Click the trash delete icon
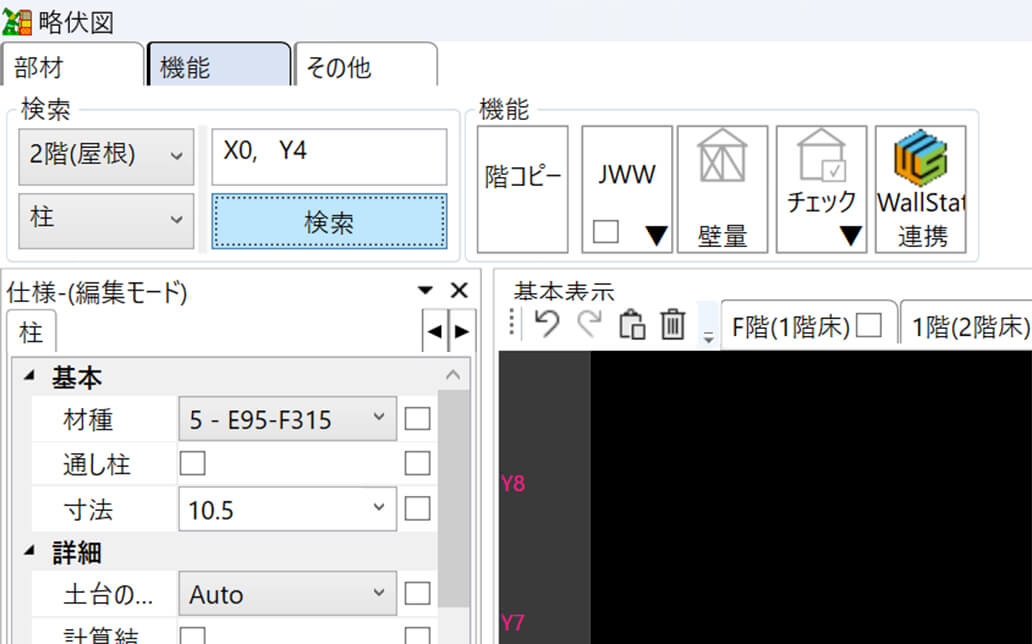This screenshot has height=644, width=1032. point(673,325)
